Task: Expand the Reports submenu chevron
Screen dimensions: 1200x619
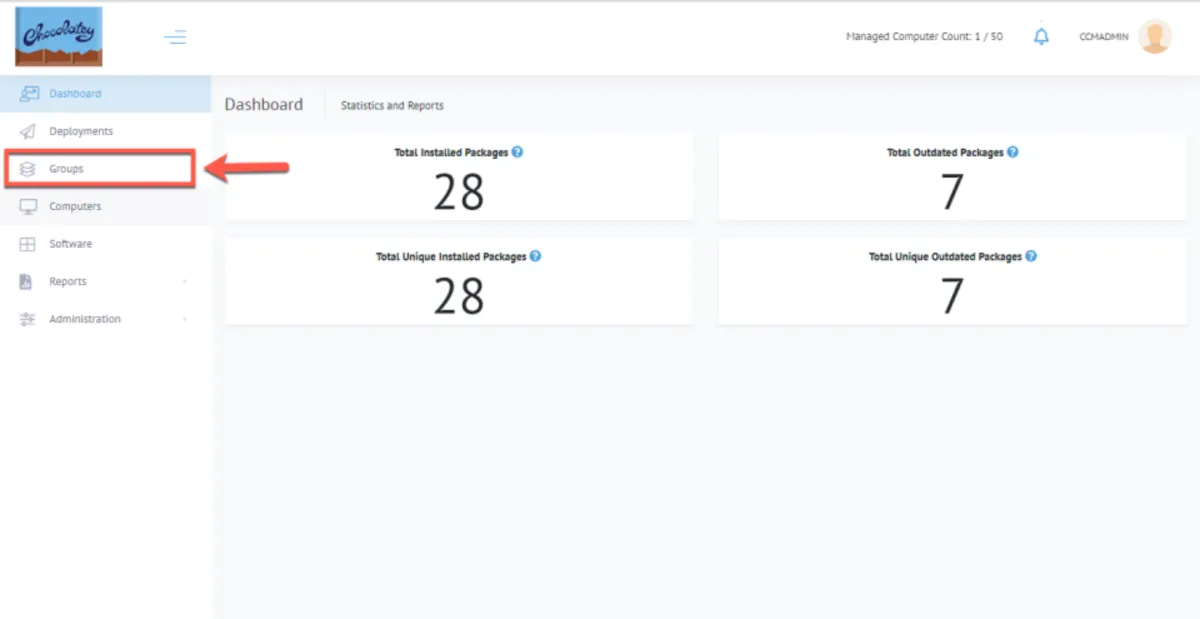Action: [x=185, y=282]
